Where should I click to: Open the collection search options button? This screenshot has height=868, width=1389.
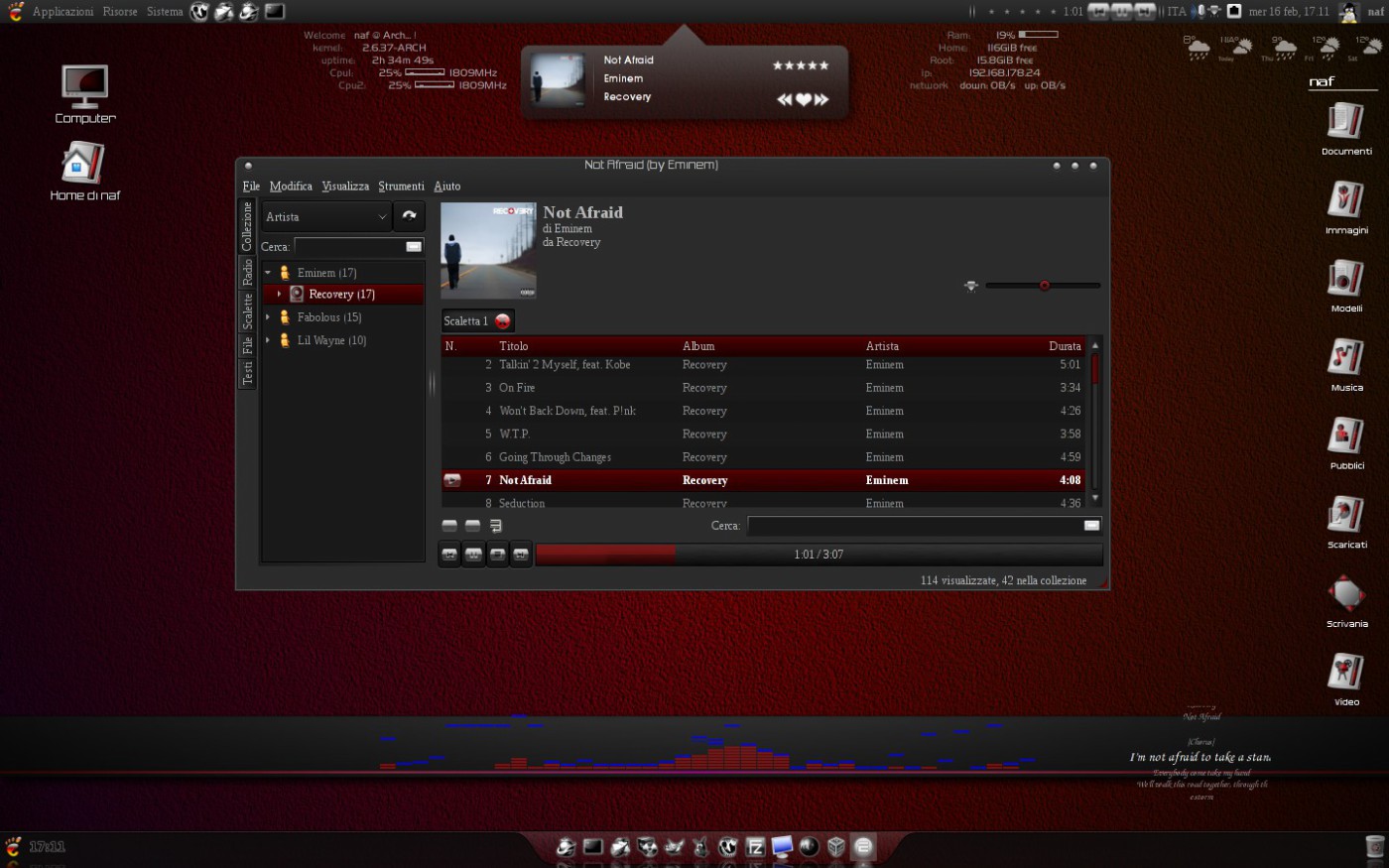coord(414,247)
